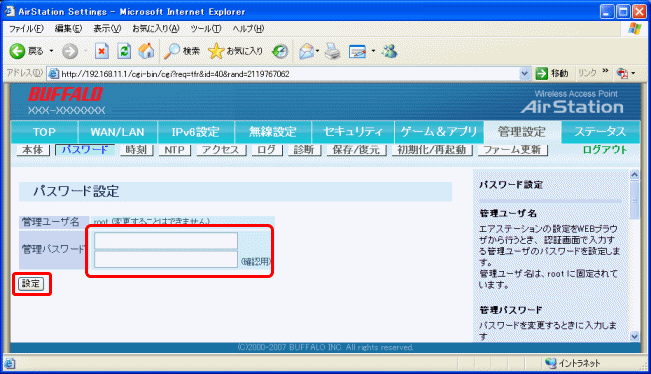The width and height of the screenshot is (651, 374).
Task: Open the Search (検索) toolbar button
Action: (x=182, y=51)
